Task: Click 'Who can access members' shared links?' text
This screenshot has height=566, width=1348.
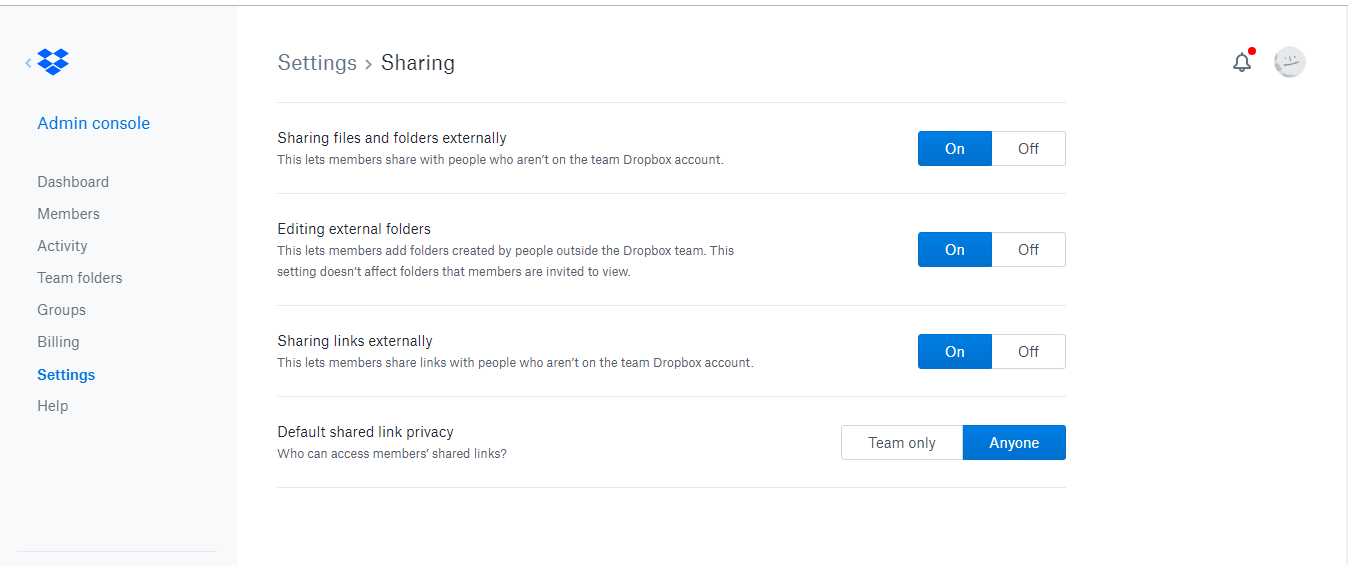Action: tap(392, 453)
